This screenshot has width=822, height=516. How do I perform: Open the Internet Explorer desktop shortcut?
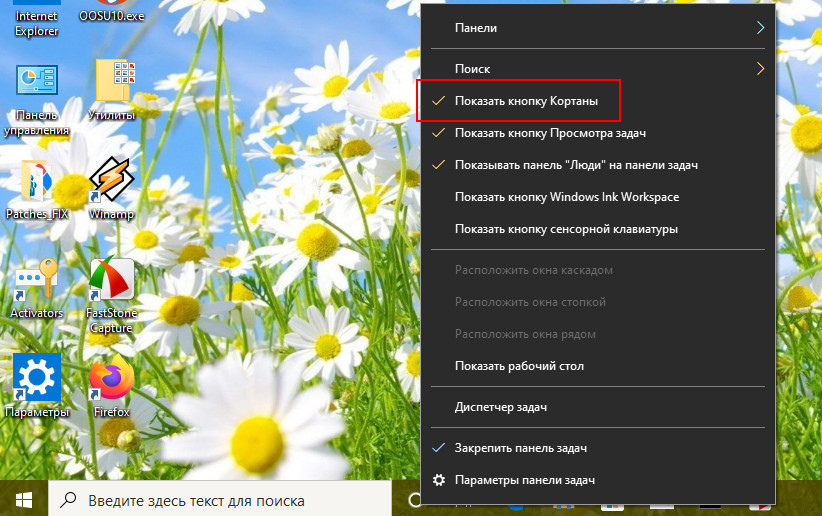(x=36, y=19)
